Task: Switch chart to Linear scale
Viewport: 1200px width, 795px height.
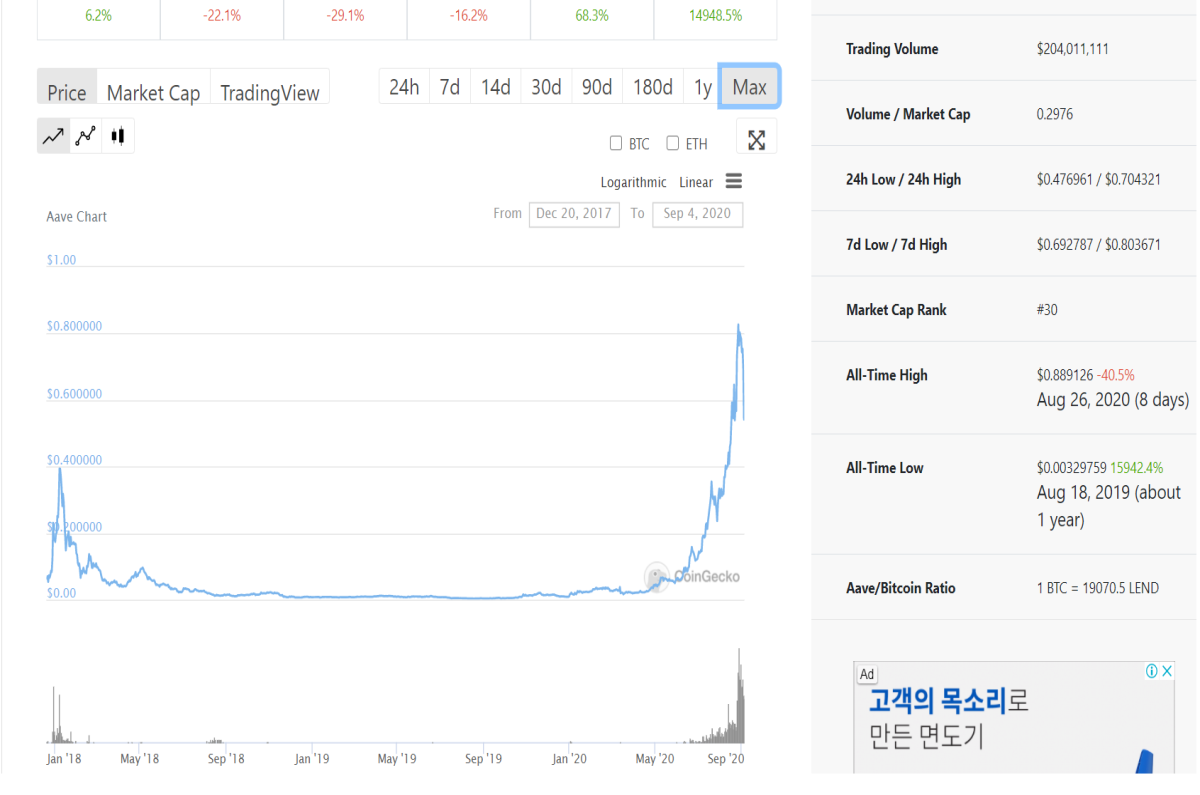Action: [696, 182]
